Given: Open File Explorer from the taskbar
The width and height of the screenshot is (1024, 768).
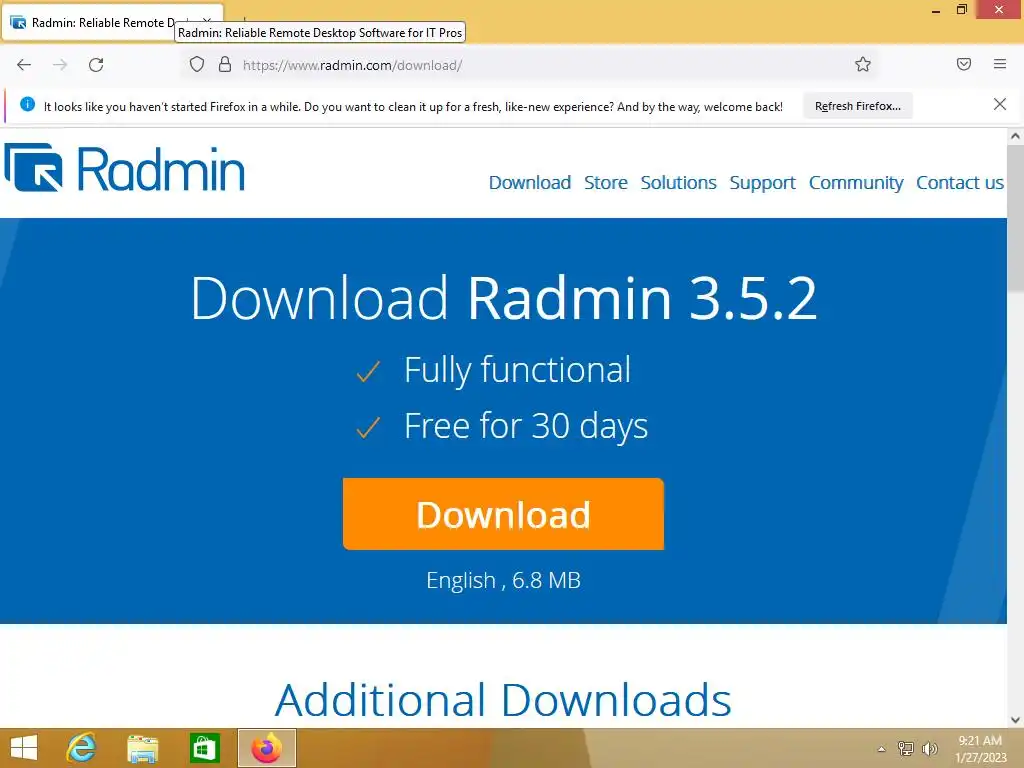Looking at the screenshot, I should point(142,748).
